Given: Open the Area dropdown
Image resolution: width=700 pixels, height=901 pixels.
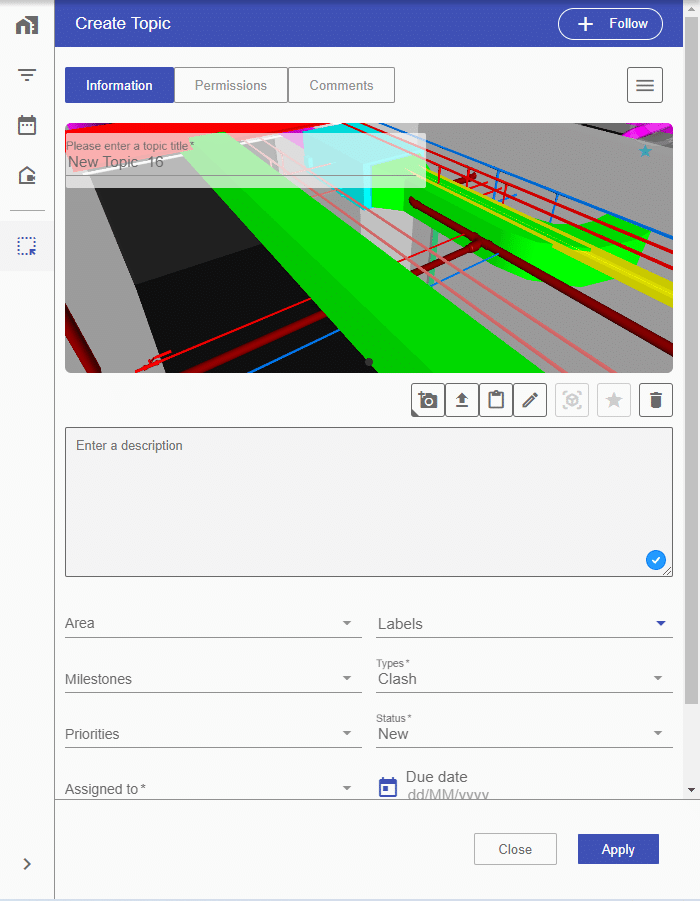Looking at the screenshot, I should 213,623.
